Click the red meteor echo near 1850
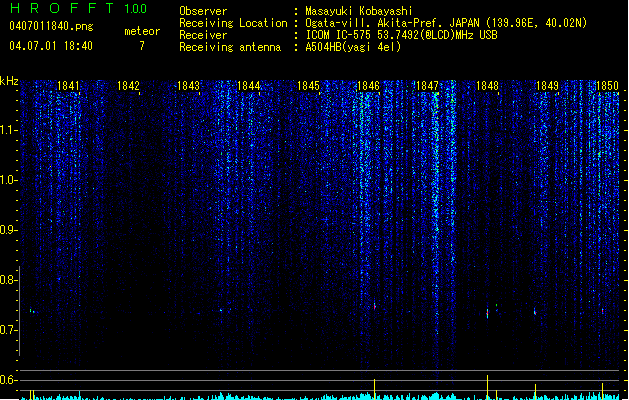Viewport: 629px width, 400px height. [603, 311]
